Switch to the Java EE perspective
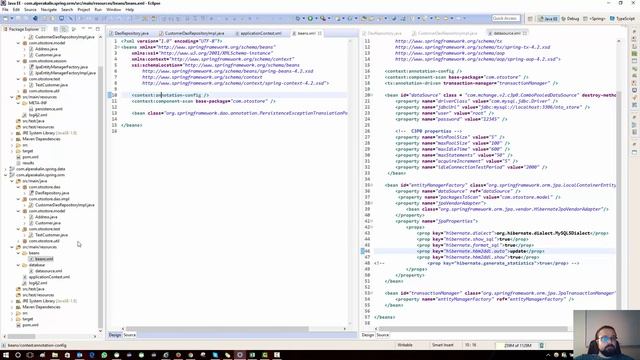The height and width of the screenshot is (360, 640). (x=548, y=19)
